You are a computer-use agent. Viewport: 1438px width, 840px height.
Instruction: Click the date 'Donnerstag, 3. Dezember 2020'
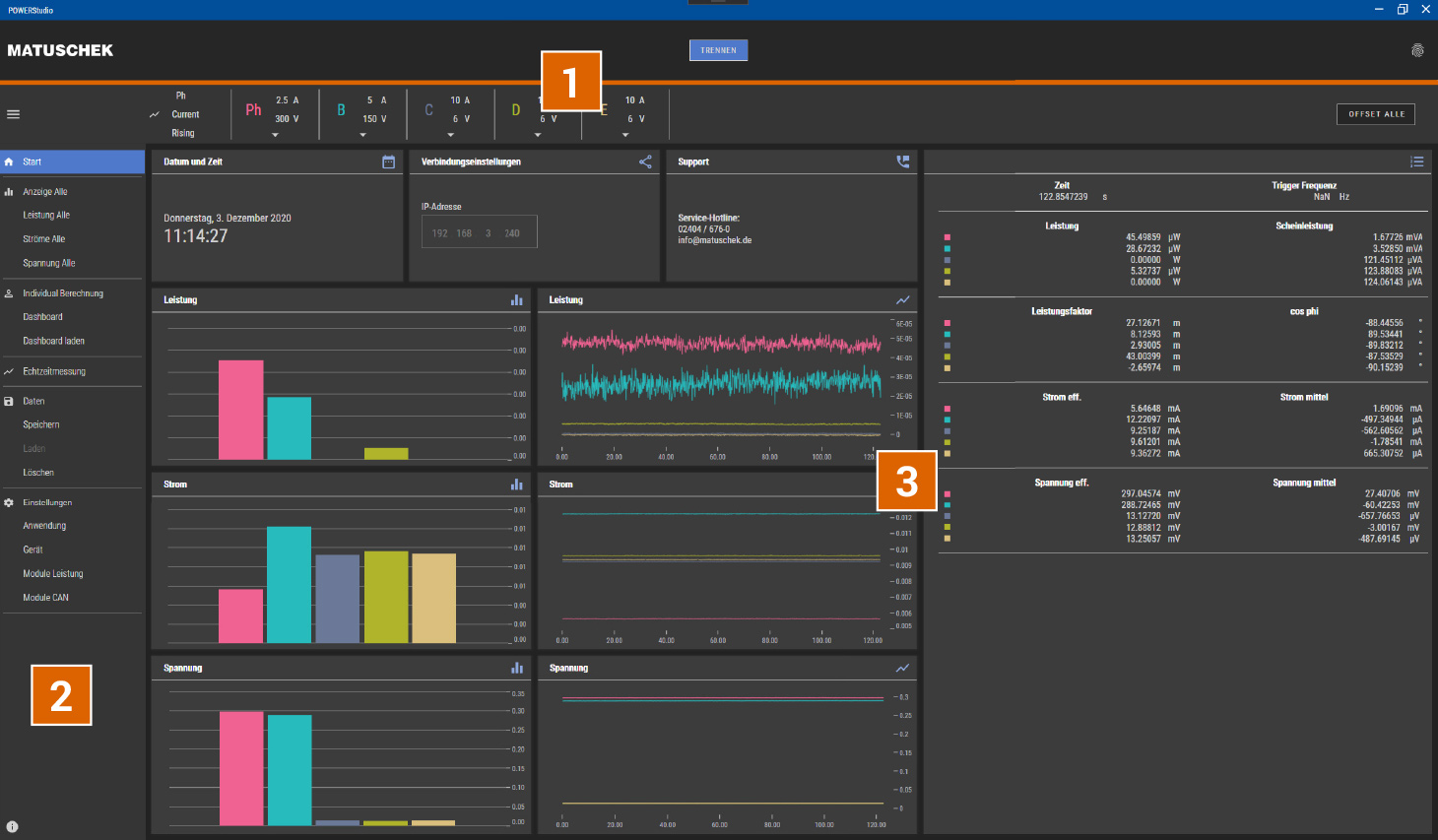[x=228, y=219]
